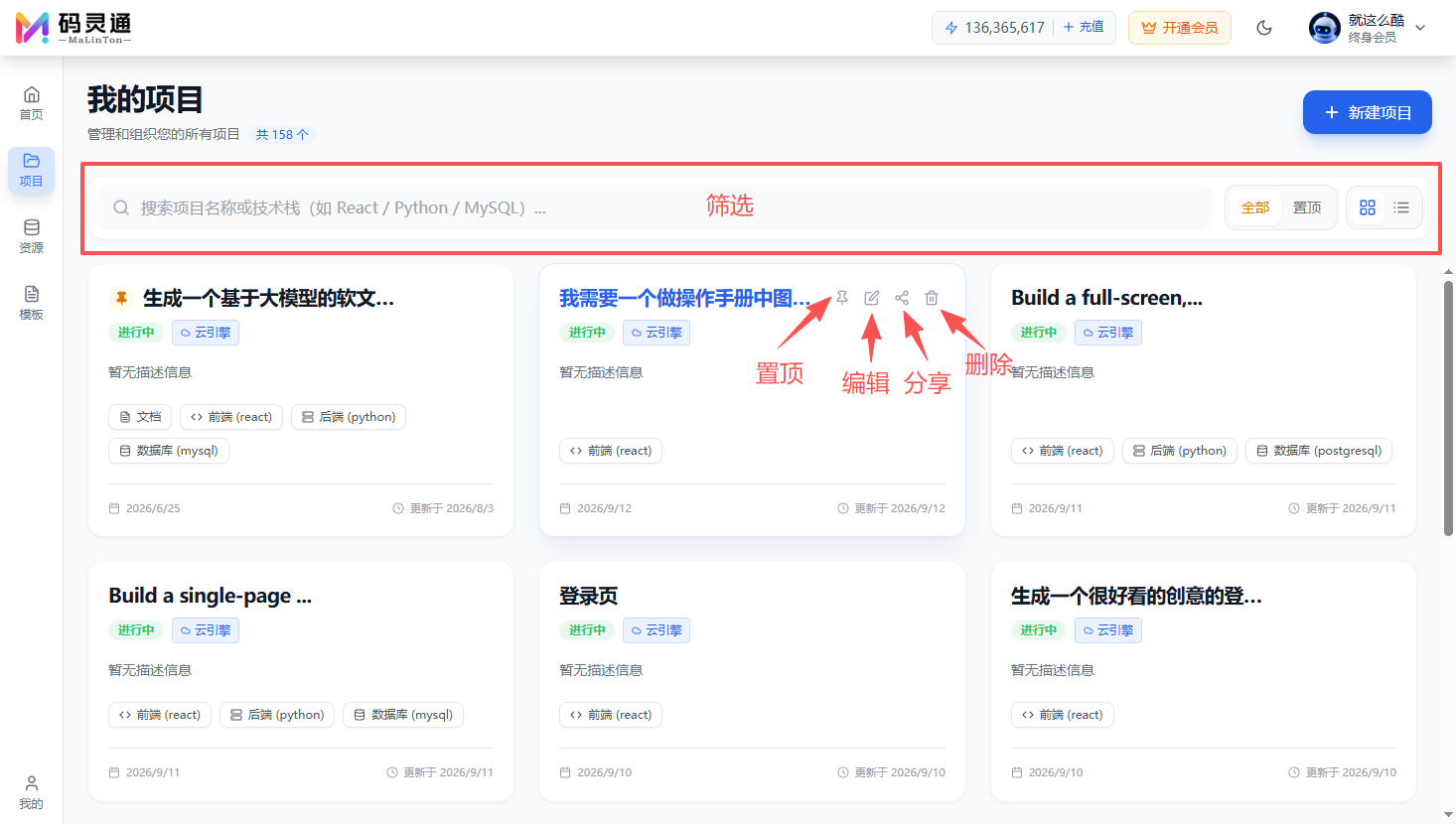Select the 项目 projects sidebar icon
Screen dimensions: 1456x824
point(32,170)
